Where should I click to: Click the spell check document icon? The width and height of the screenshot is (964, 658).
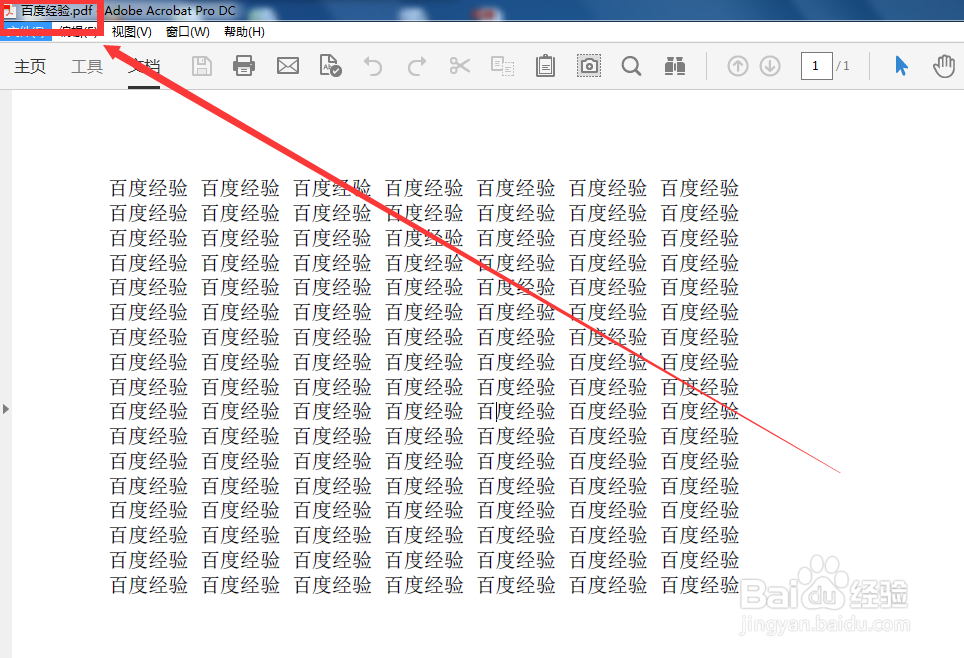330,65
